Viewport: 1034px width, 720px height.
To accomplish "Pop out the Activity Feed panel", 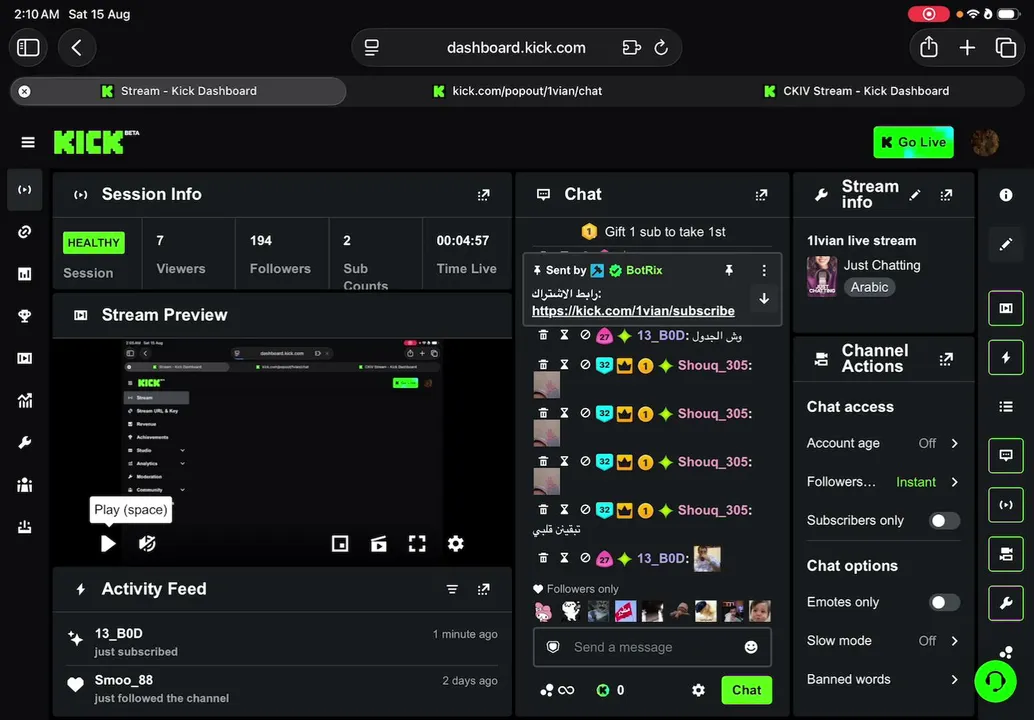I will click(x=483, y=589).
